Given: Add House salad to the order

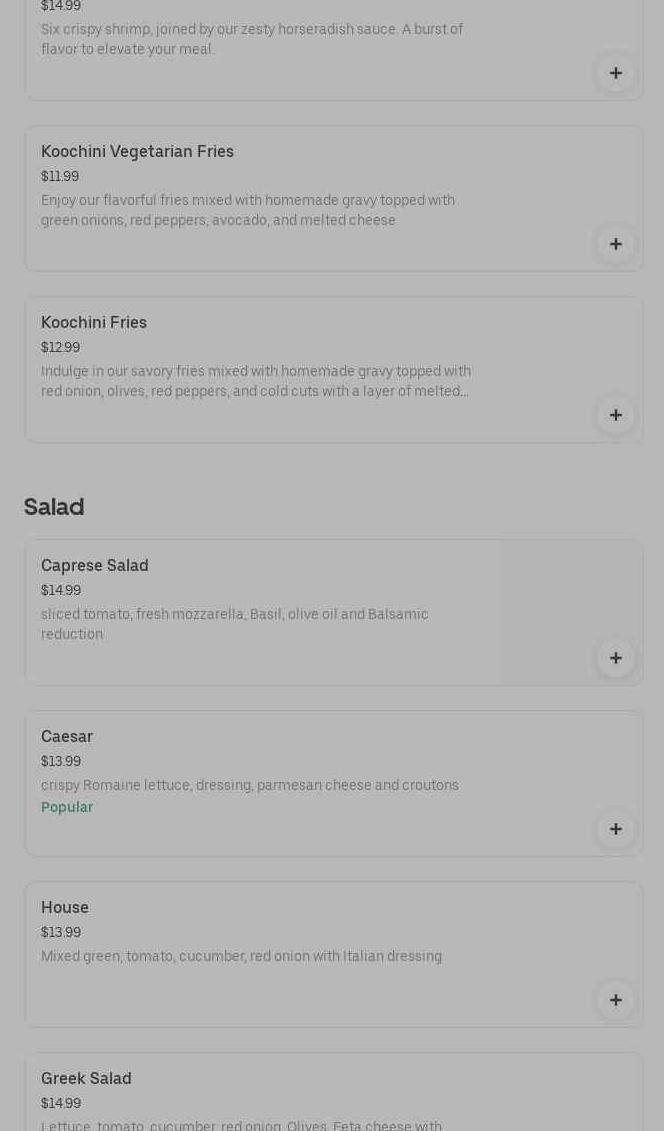Looking at the screenshot, I should coord(615,1000).
